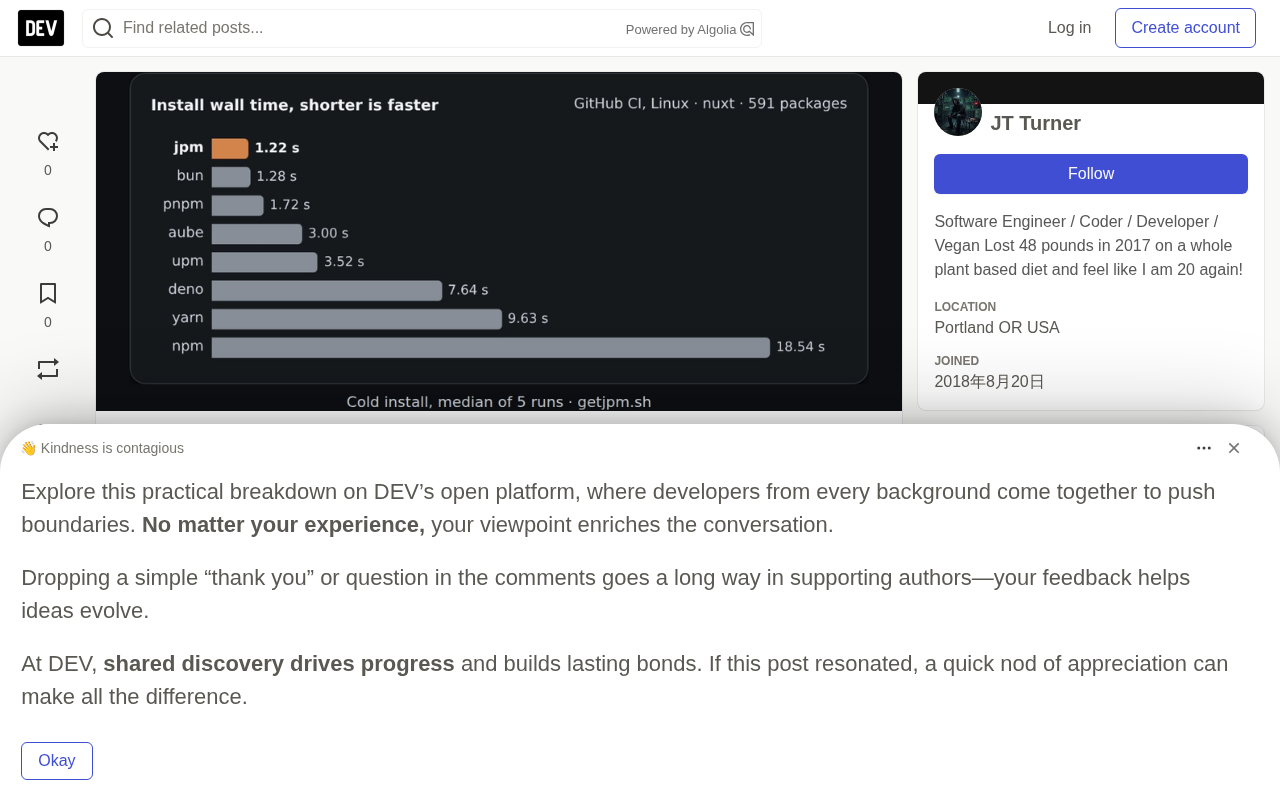Open the Powered by Algolia link
Image resolution: width=1280 pixels, height=800 pixels.
(x=690, y=29)
